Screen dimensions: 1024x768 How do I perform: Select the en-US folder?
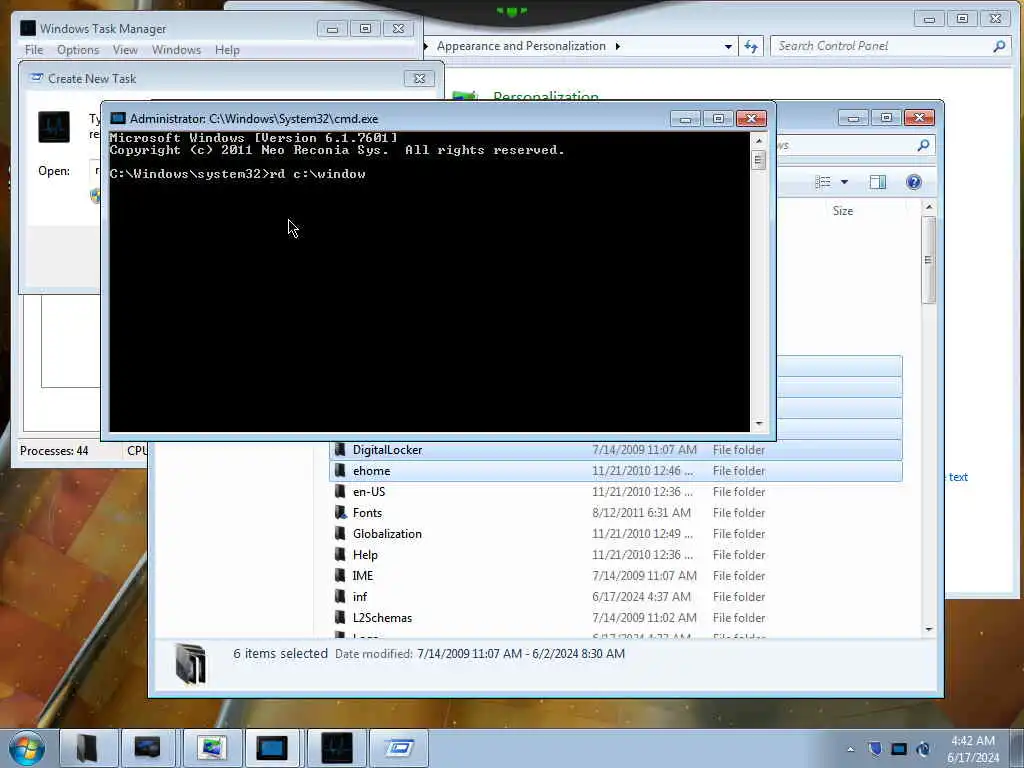click(616, 492)
